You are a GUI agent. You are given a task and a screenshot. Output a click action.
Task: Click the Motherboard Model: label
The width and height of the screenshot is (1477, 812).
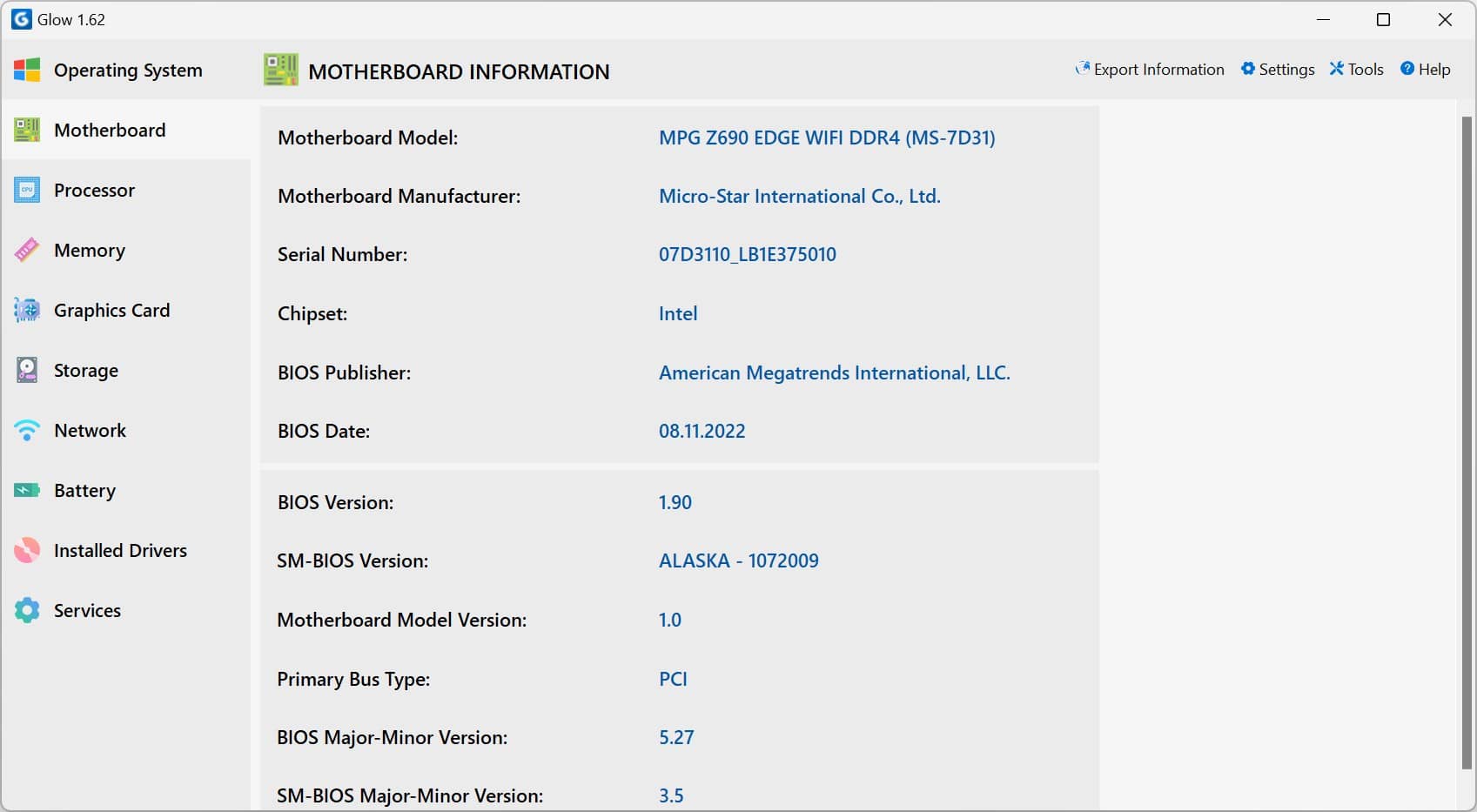point(367,138)
